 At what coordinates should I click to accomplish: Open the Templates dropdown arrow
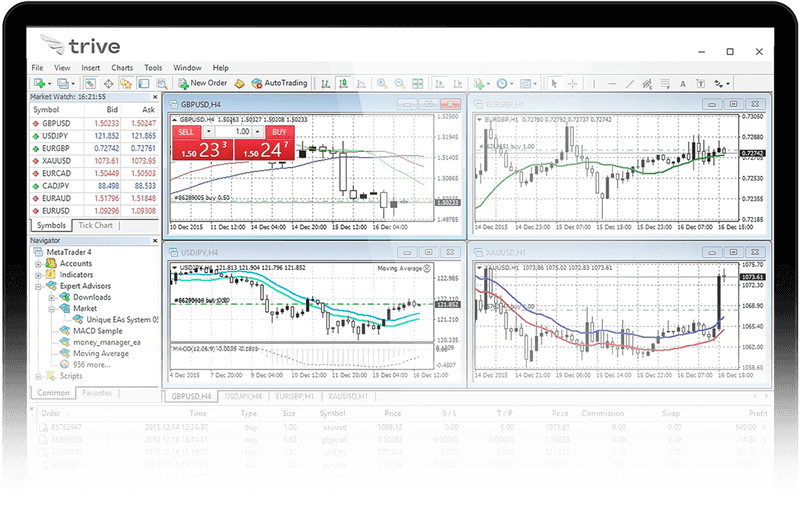[535, 84]
